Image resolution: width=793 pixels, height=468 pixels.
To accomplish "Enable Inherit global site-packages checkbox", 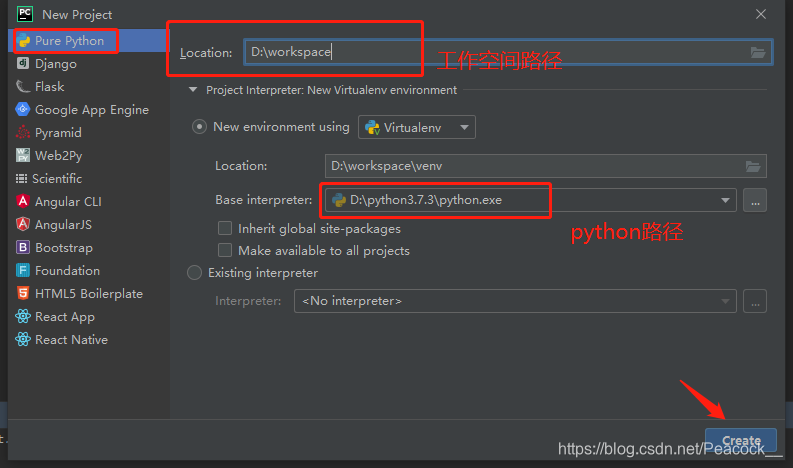I will pyautogui.click(x=225, y=229).
